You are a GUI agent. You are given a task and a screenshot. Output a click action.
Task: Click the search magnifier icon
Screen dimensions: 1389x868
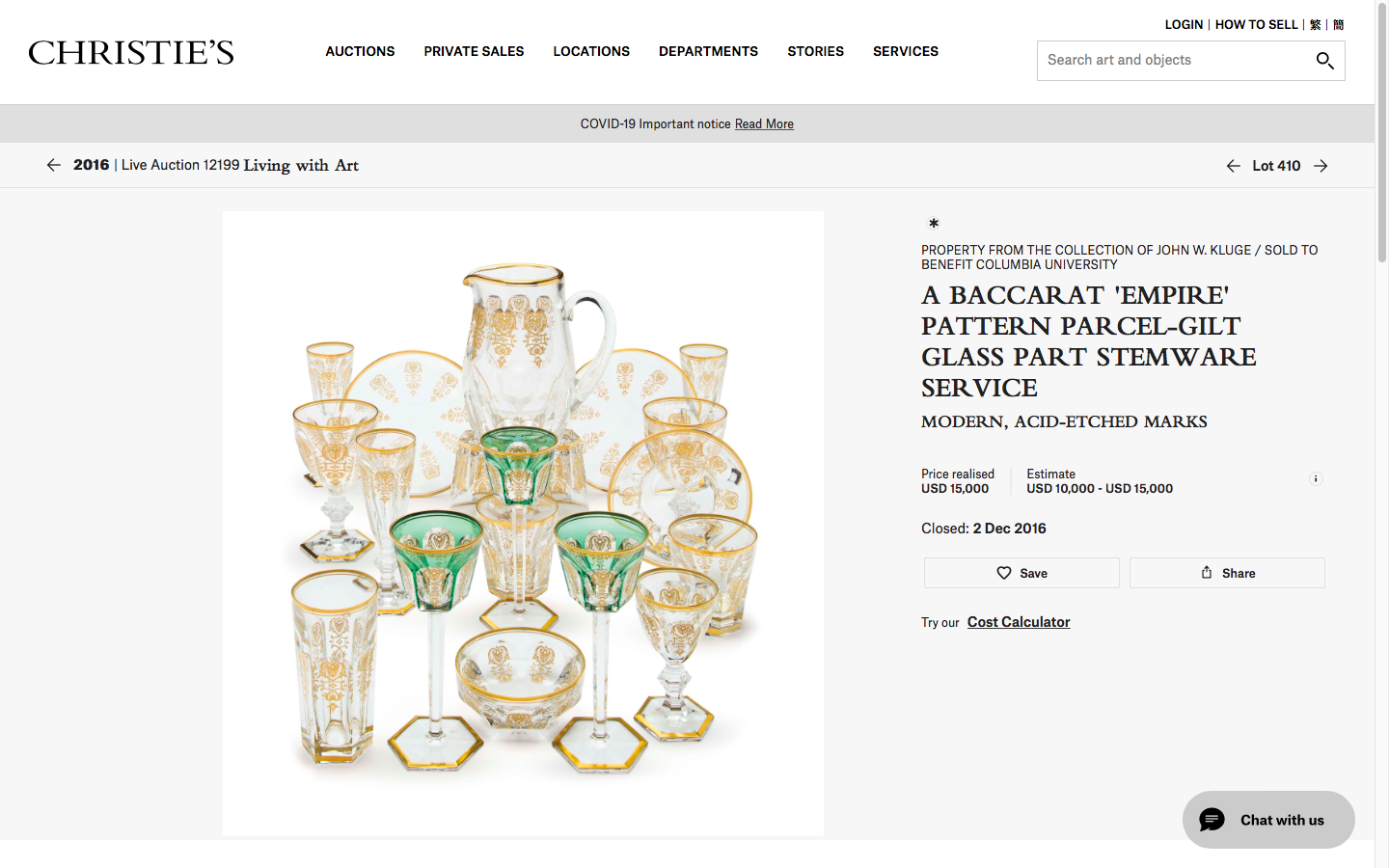pyautogui.click(x=1324, y=61)
